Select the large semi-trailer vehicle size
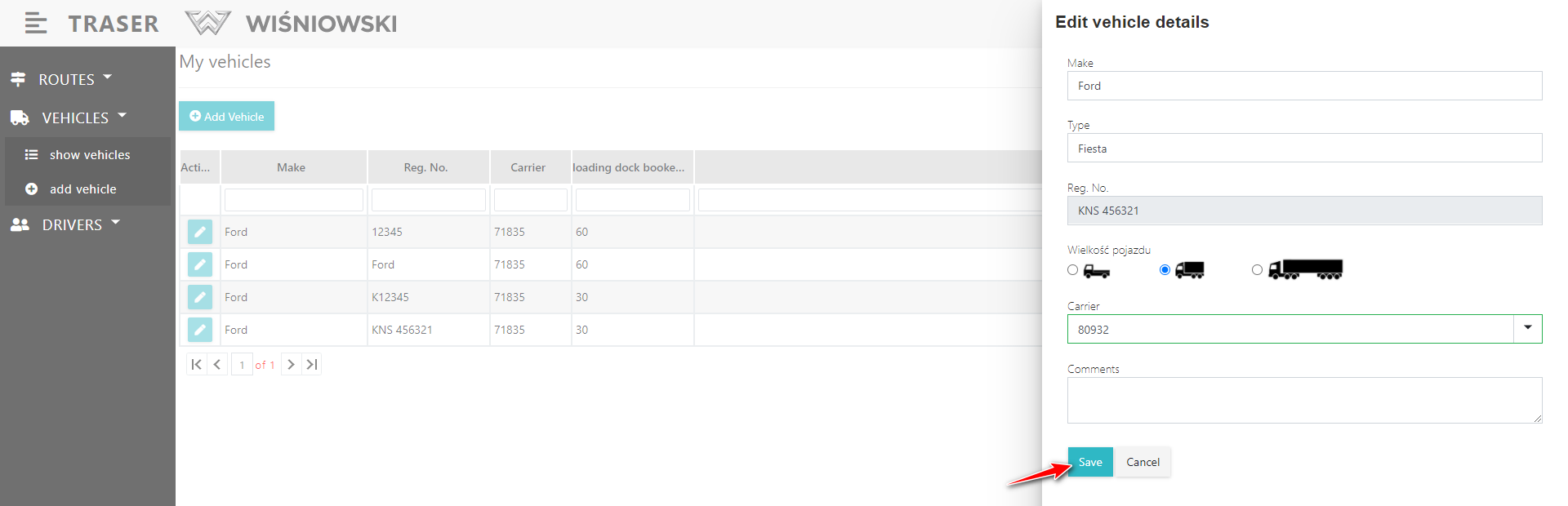The image size is (1568, 506). 1257,270
